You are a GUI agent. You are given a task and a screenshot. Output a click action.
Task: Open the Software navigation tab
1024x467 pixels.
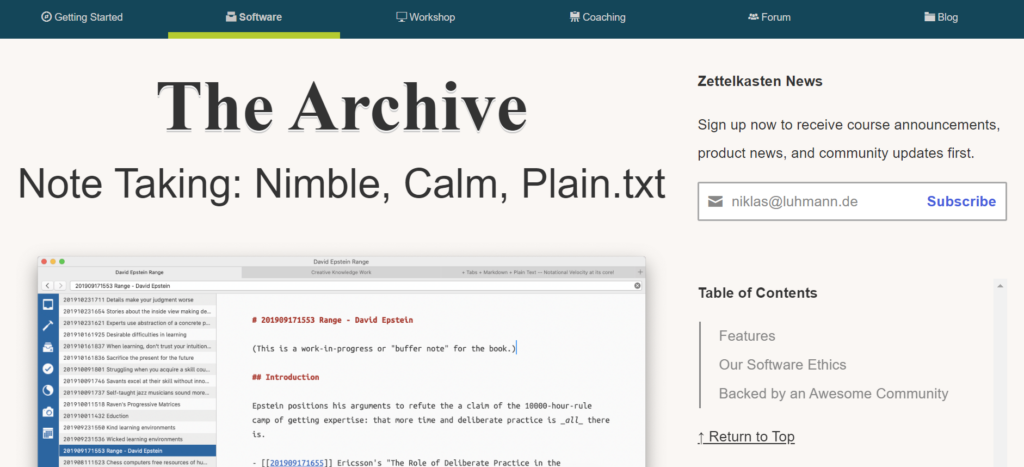(x=254, y=17)
